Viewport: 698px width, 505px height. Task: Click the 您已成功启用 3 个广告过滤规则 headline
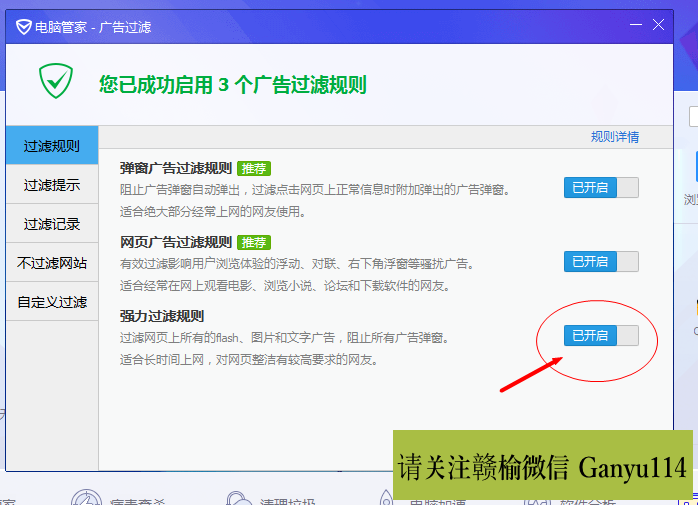pos(232,85)
